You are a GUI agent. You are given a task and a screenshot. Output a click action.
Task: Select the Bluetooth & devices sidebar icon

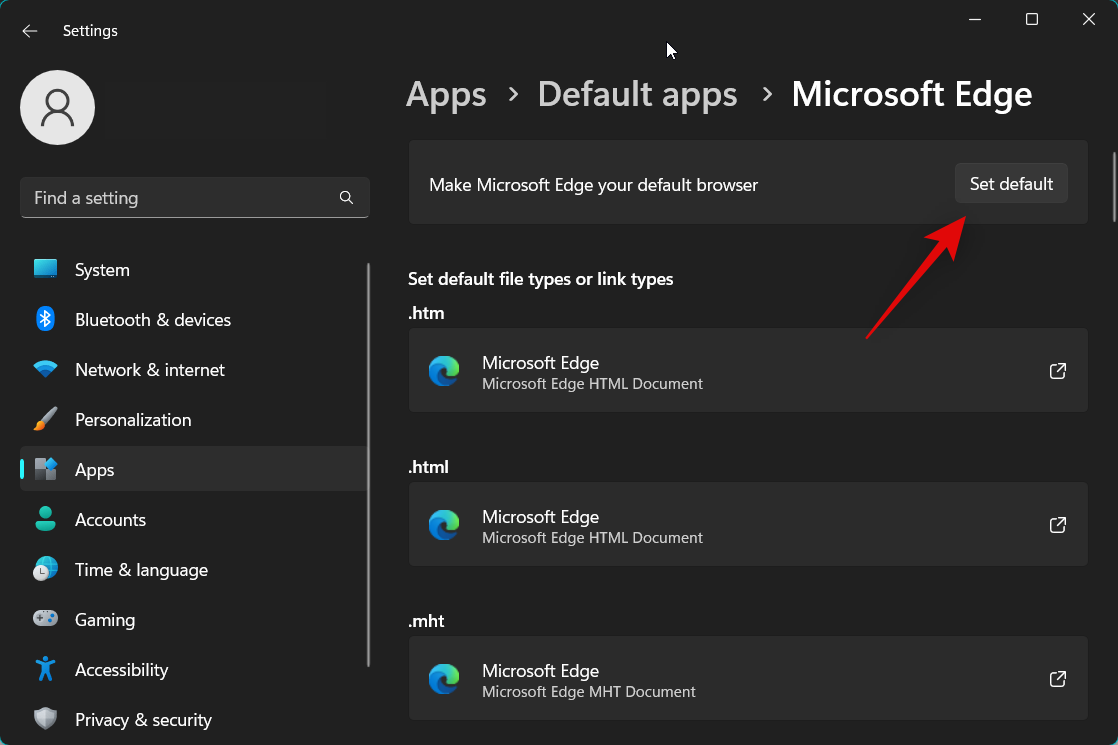click(45, 319)
